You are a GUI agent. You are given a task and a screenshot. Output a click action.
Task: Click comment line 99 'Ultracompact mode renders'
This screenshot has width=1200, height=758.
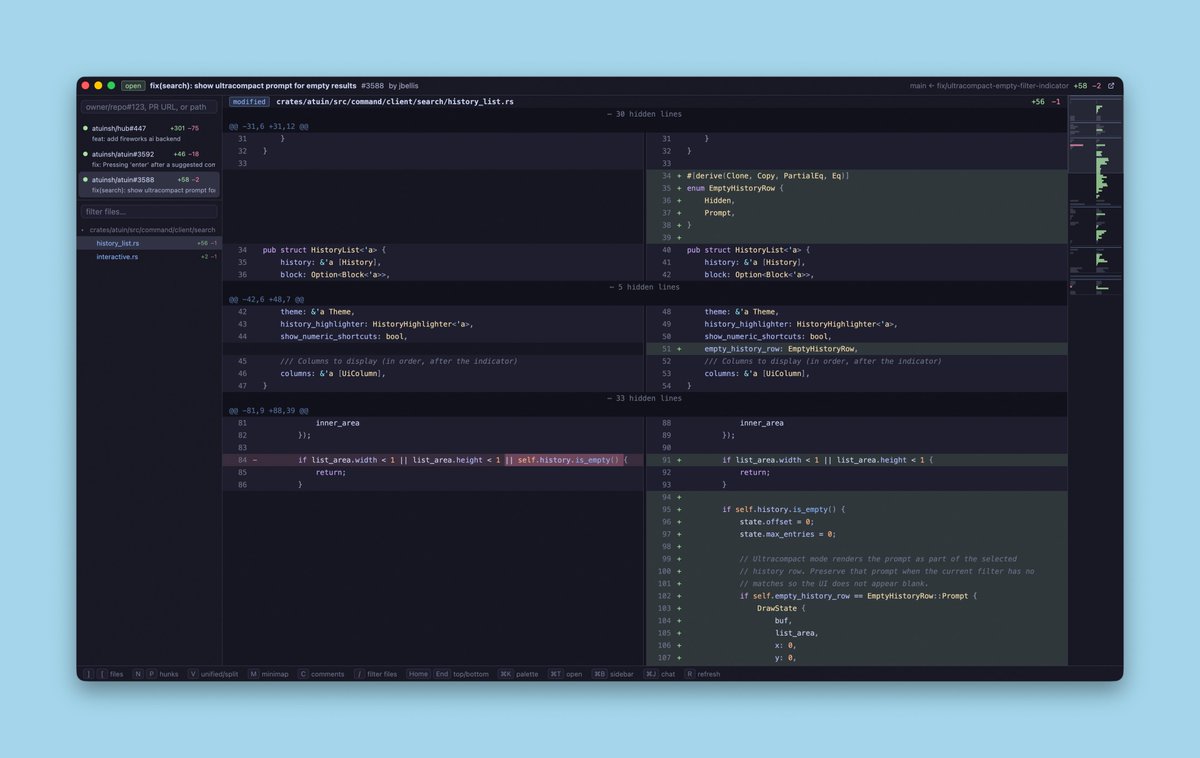(856, 559)
